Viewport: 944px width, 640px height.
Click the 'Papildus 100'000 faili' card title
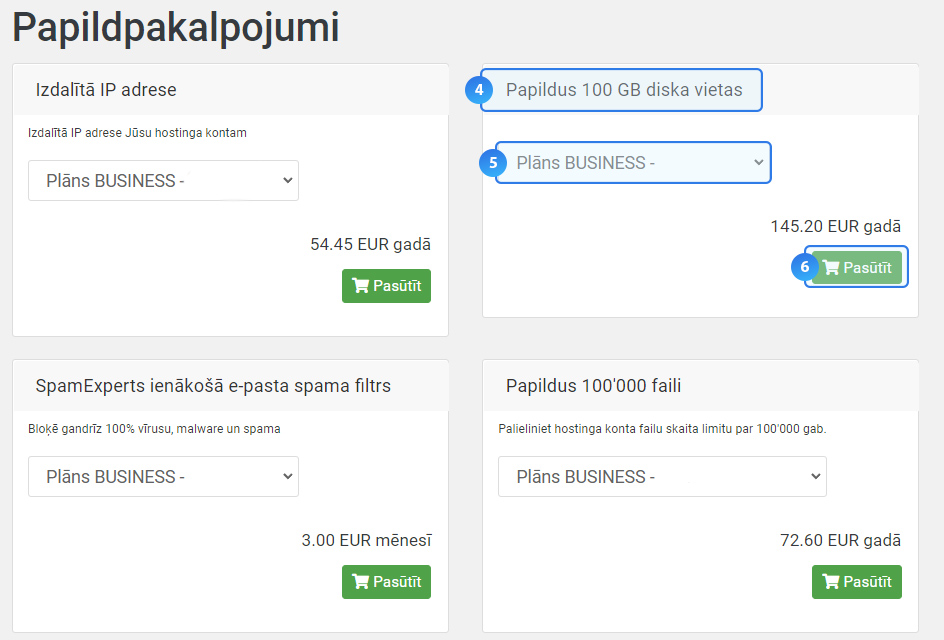click(594, 386)
